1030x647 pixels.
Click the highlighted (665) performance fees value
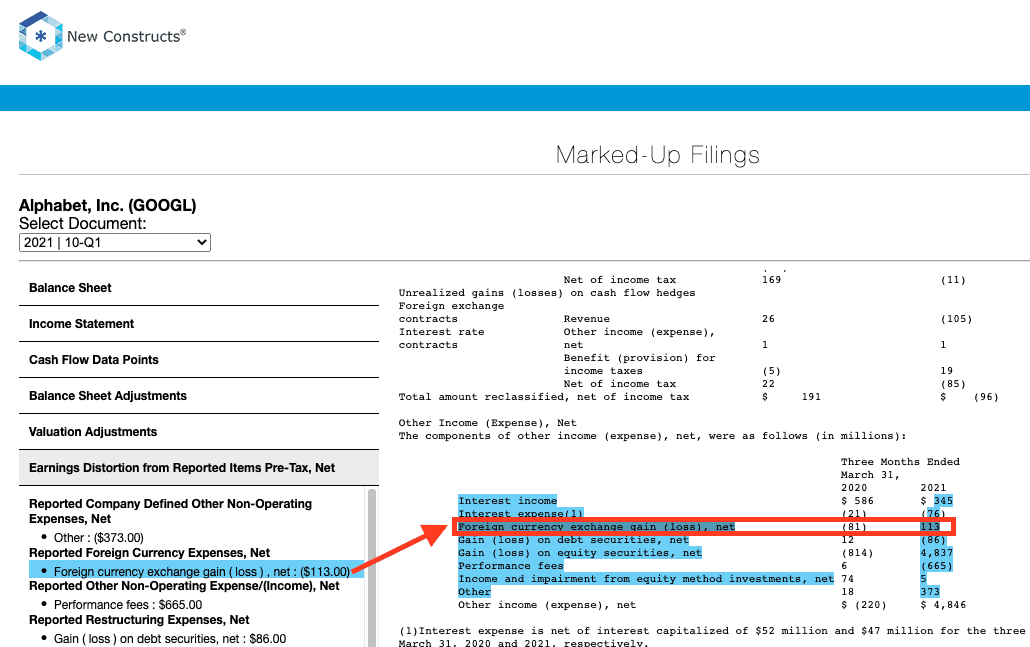pyautogui.click(x=937, y=566)
